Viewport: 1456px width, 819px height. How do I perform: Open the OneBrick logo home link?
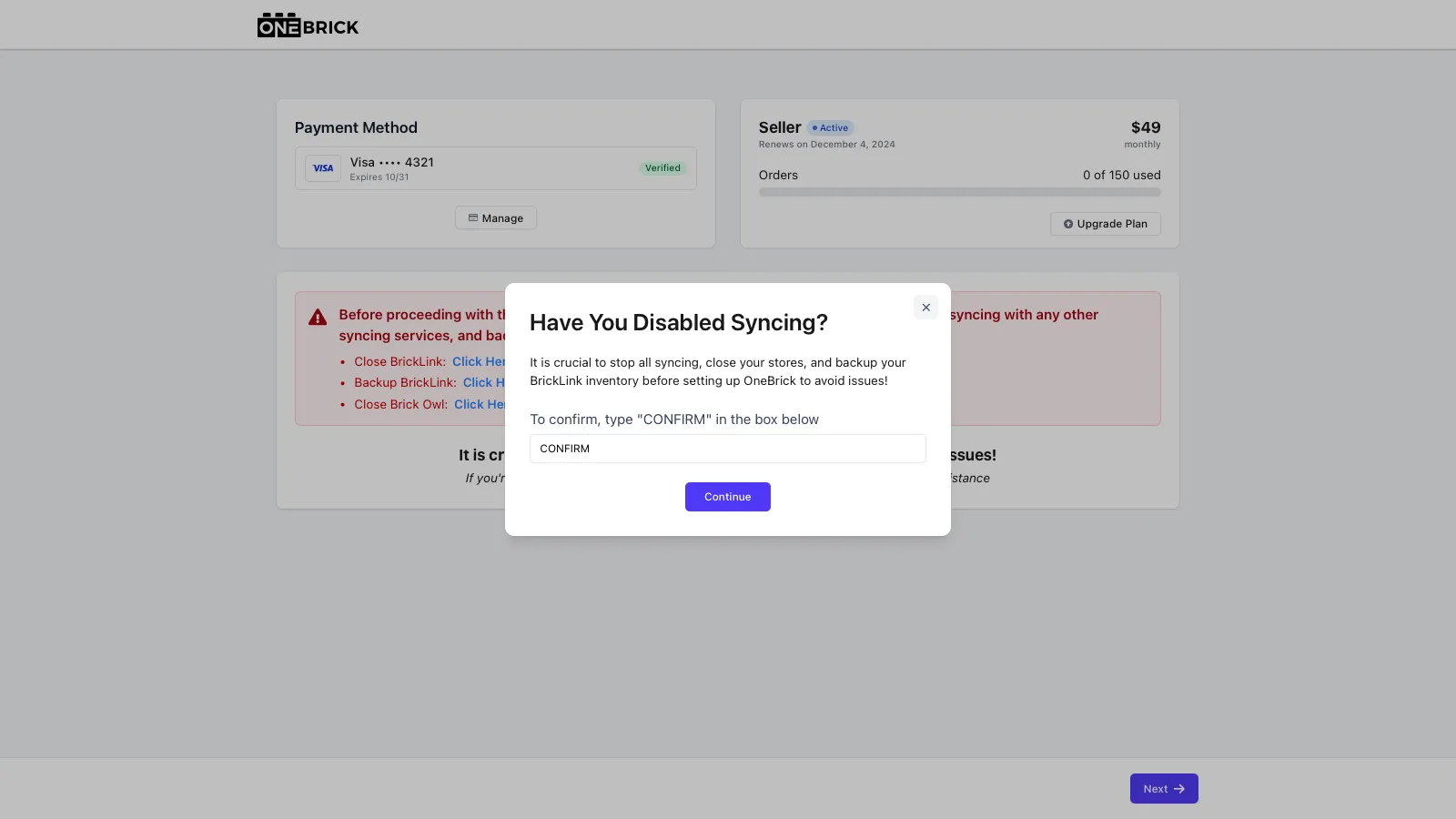click(308, 25)
